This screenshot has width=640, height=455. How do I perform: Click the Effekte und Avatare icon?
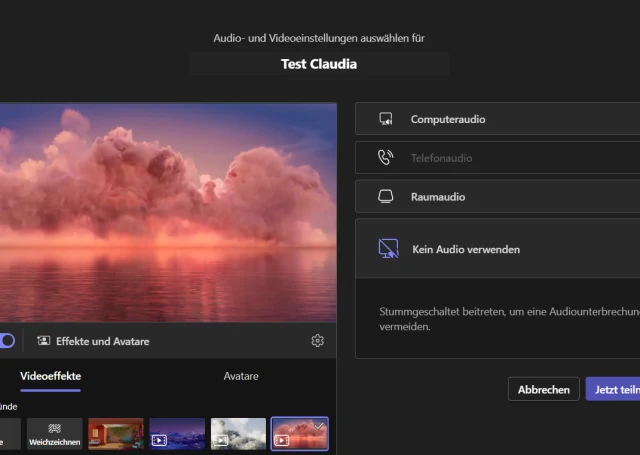pyautogui.click(x=43, y=341)
